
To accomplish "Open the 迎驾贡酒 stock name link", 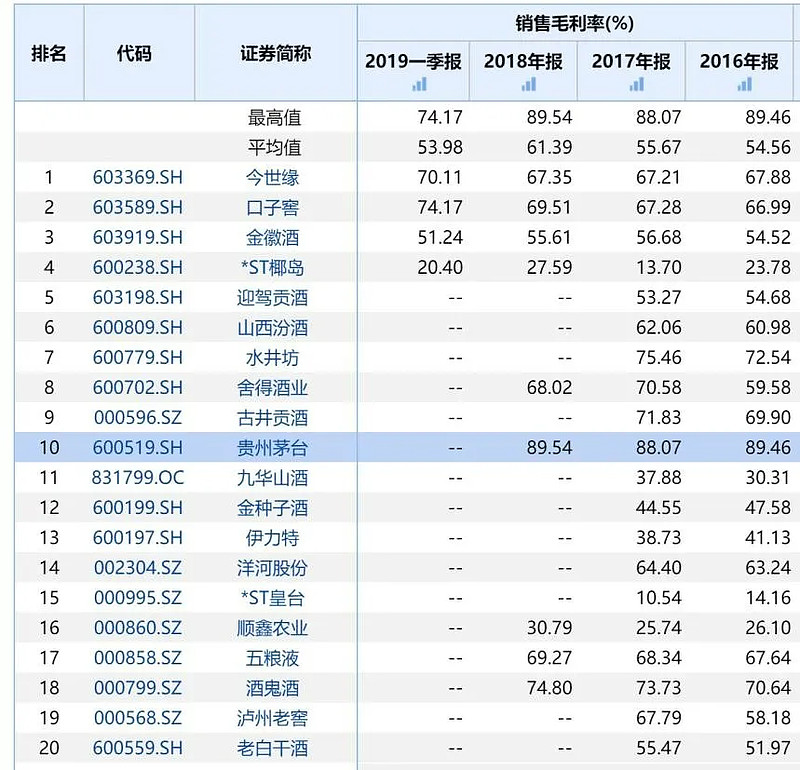I will point(272,297).
